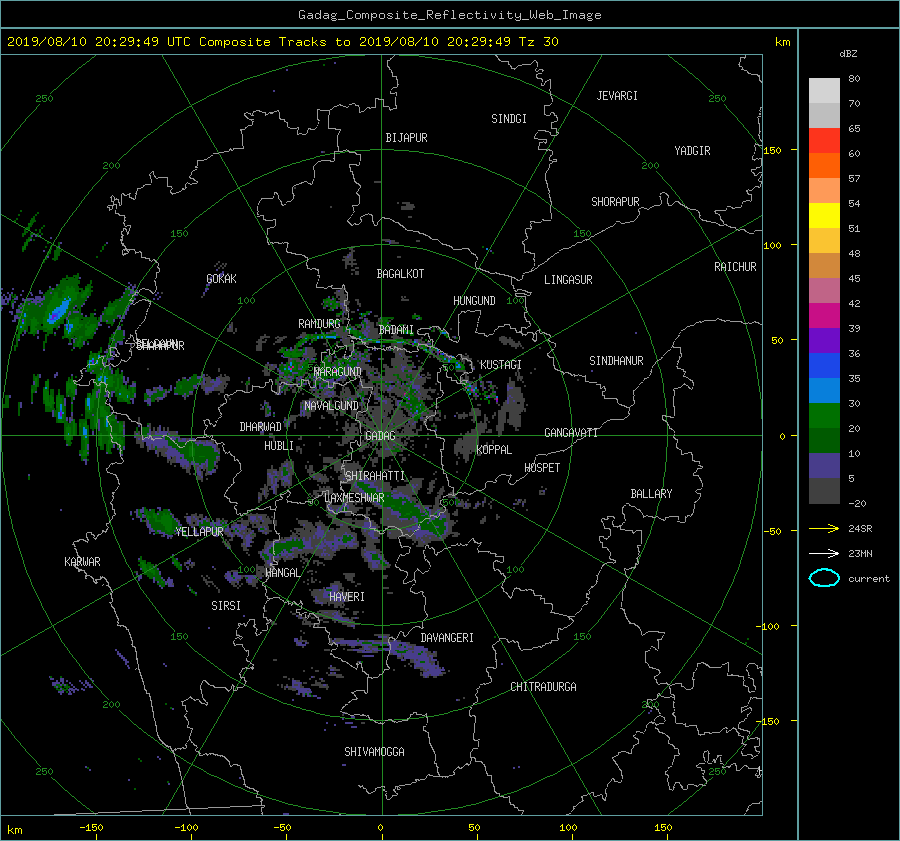Pick the light gray 70 dBZ swatch

(x=824, y=91)
